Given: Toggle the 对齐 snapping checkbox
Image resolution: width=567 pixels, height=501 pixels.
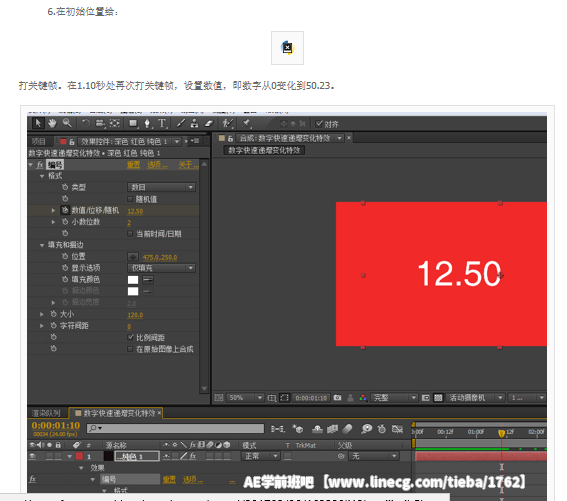Looking at the screenshot, I should (319, 124).
